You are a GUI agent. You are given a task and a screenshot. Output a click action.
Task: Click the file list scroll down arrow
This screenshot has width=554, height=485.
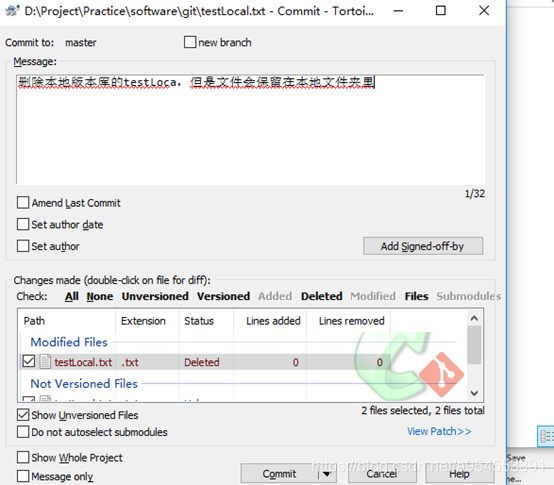point(474,393)
